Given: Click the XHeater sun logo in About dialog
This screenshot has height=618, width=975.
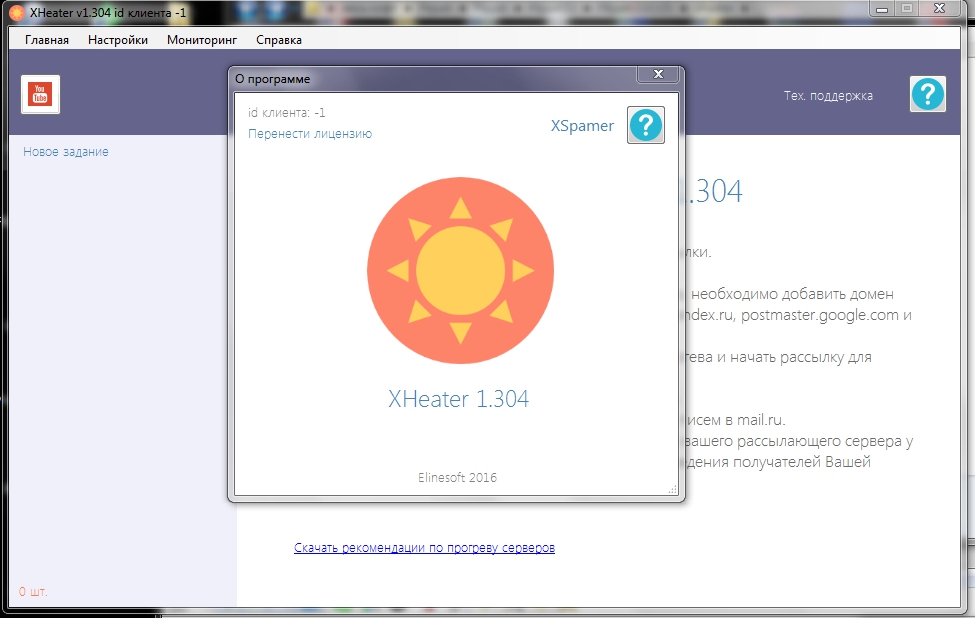Looking at the screenshot, I should 460,270.
